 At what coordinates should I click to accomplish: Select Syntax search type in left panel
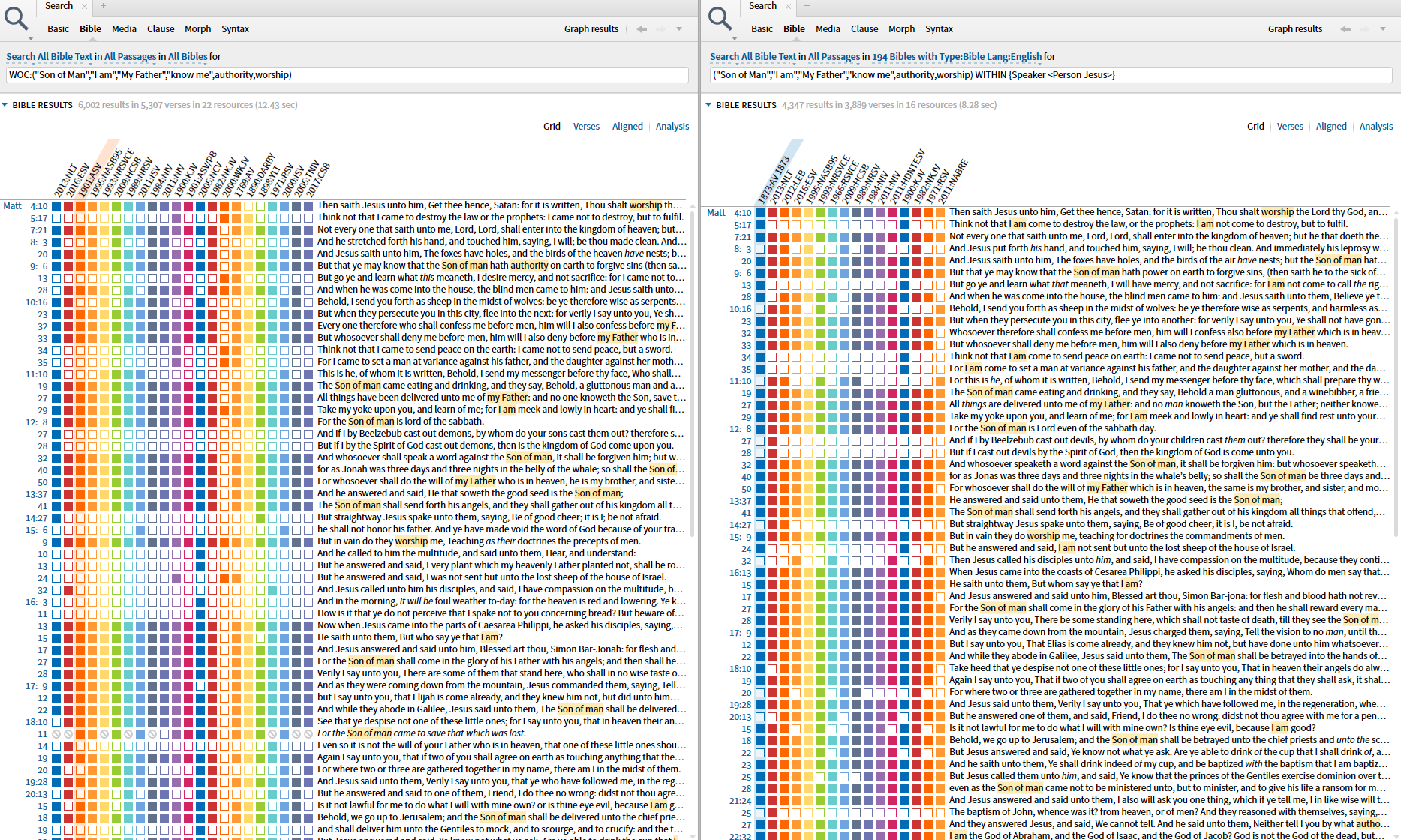235,29
